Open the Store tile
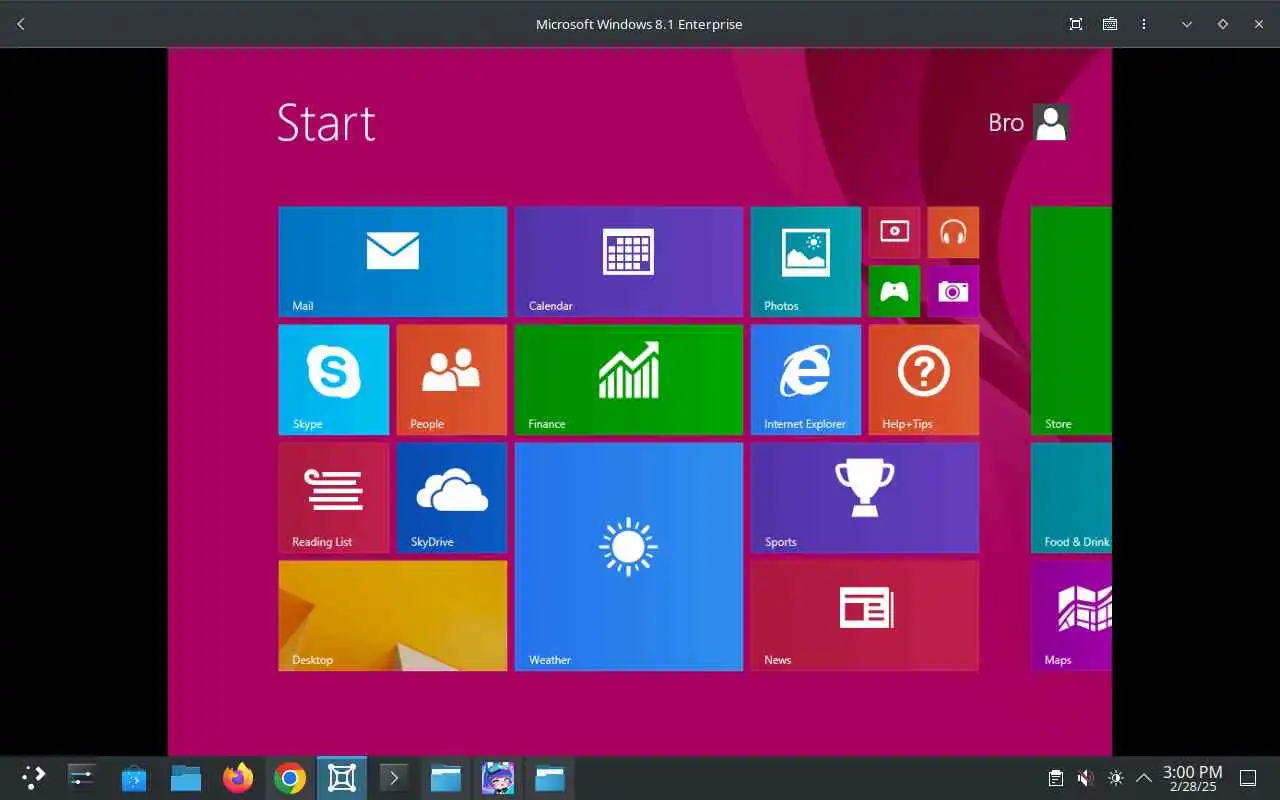Image resolution: width=1280 pixels, height=800 pixels. (1071, 321)
